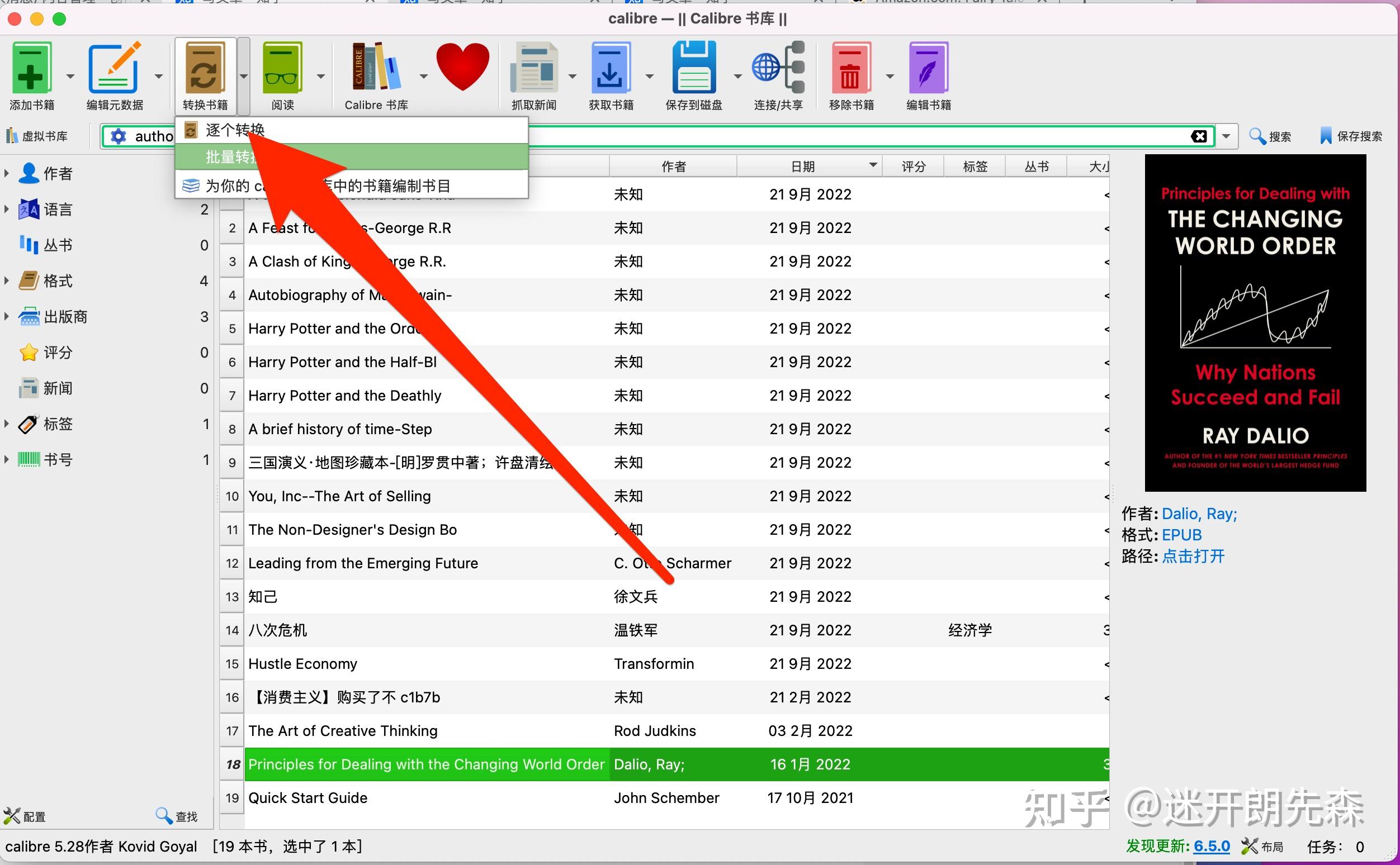Sort by 日期 date column header
This screenshot has width=1400, height=865.
point(809,167)
